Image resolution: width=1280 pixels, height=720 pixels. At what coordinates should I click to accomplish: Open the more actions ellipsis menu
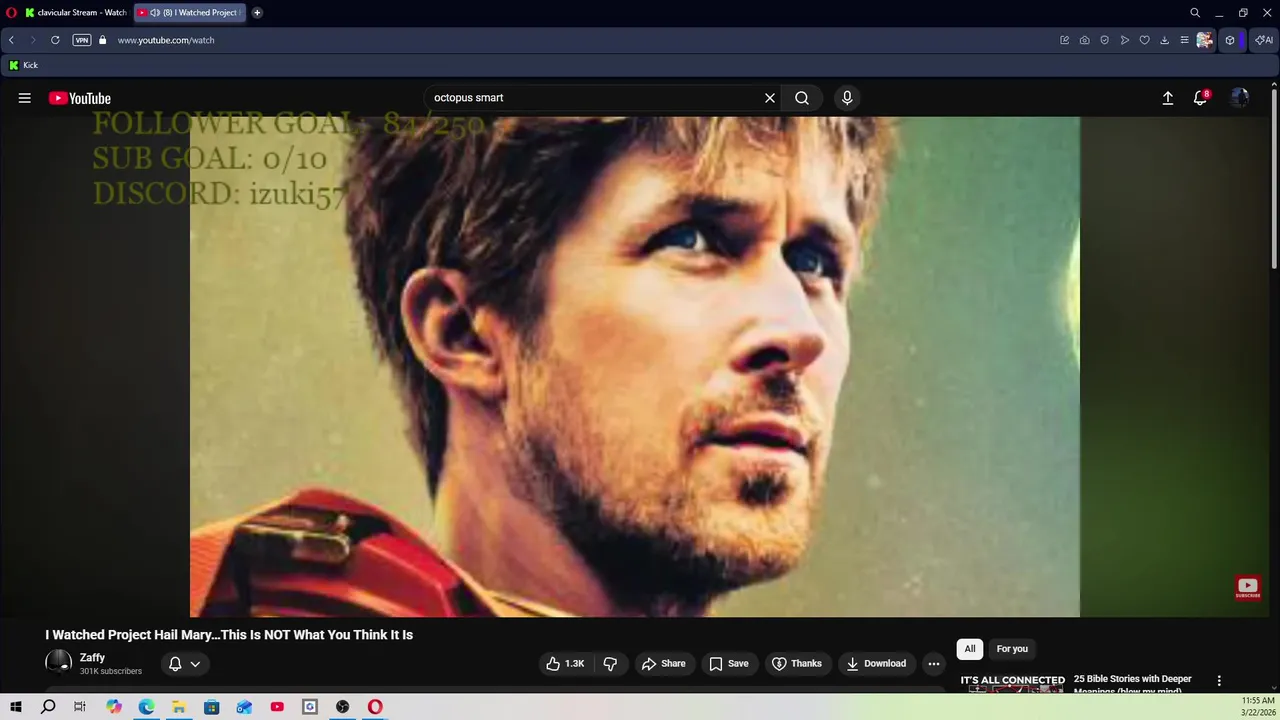click(x=934, y=663)
